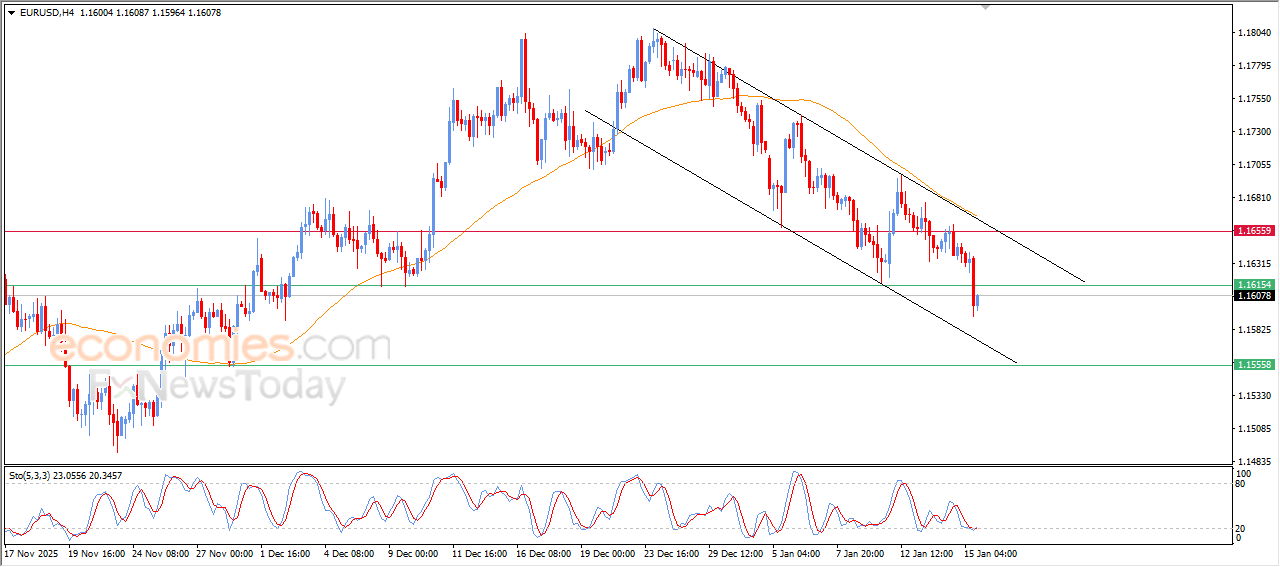Click the 15 Jan 04:00 time label
The width and height of the screenshot is (1280, 567).
992,553
